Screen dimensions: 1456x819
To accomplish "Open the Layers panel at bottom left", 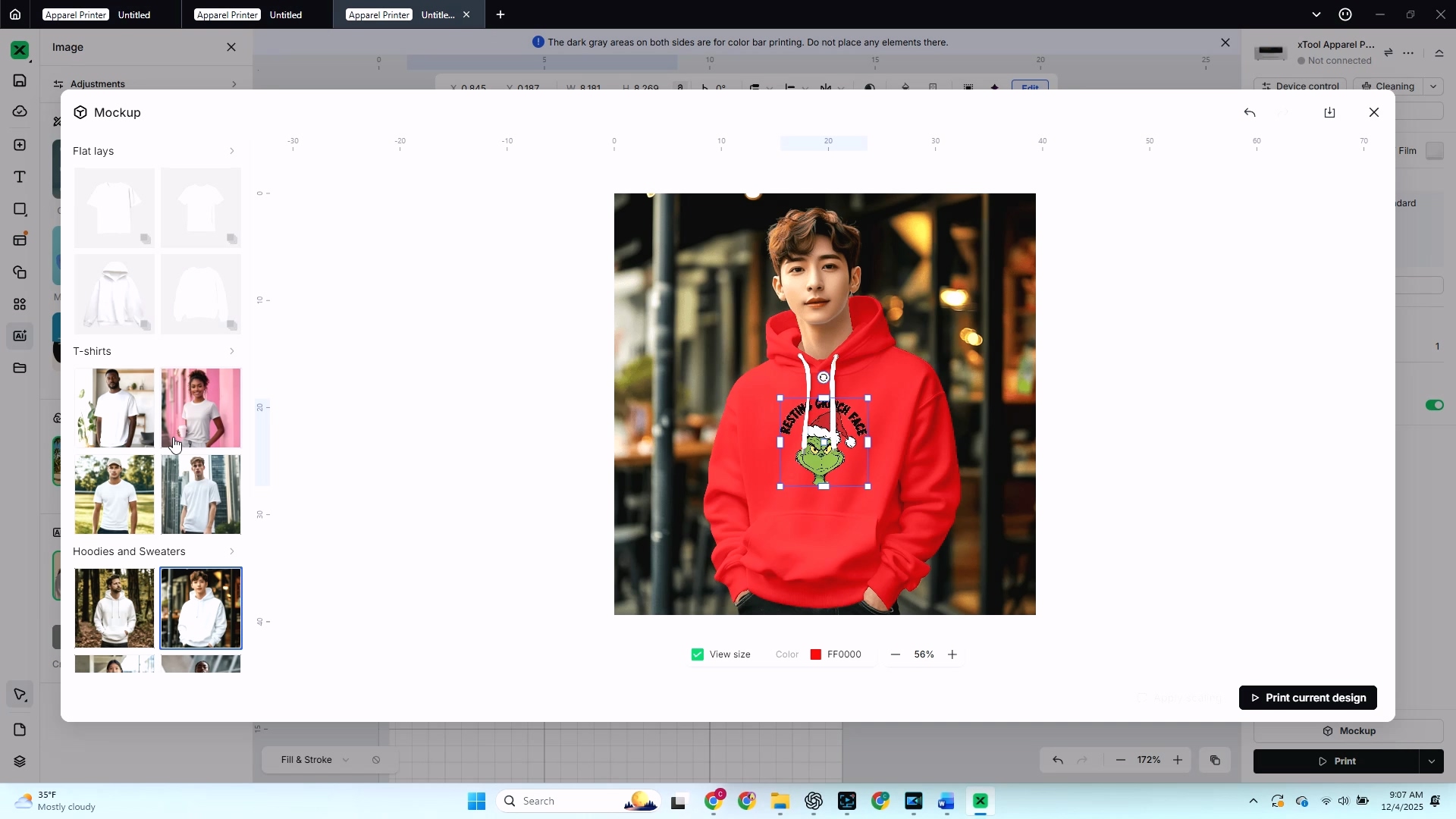I will coord(19,761).
